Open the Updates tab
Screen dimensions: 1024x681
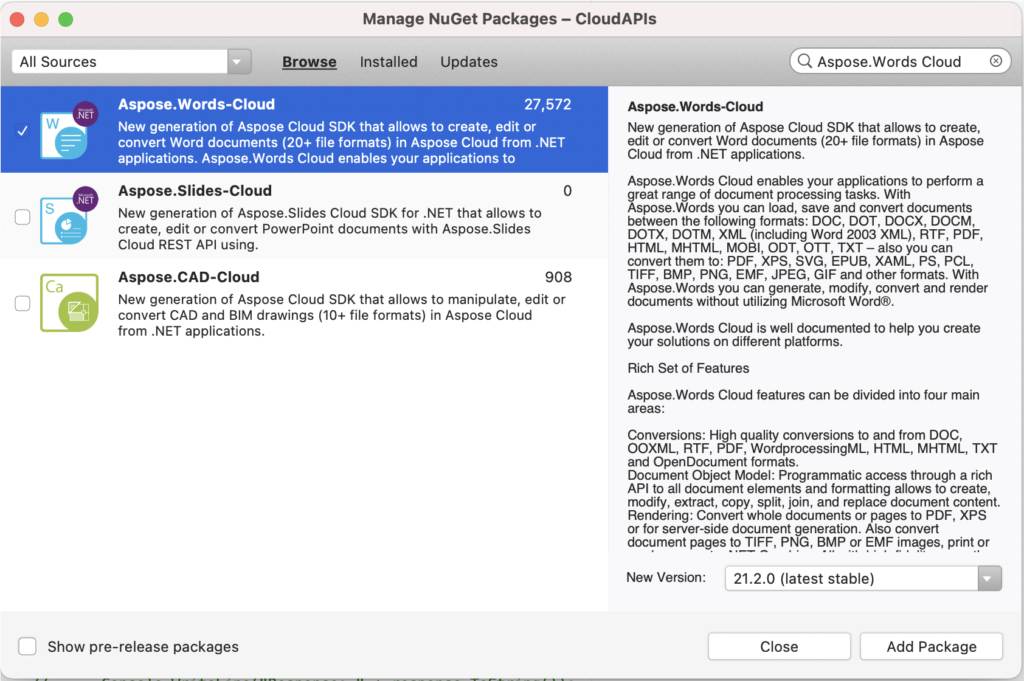tap(468, 62)
